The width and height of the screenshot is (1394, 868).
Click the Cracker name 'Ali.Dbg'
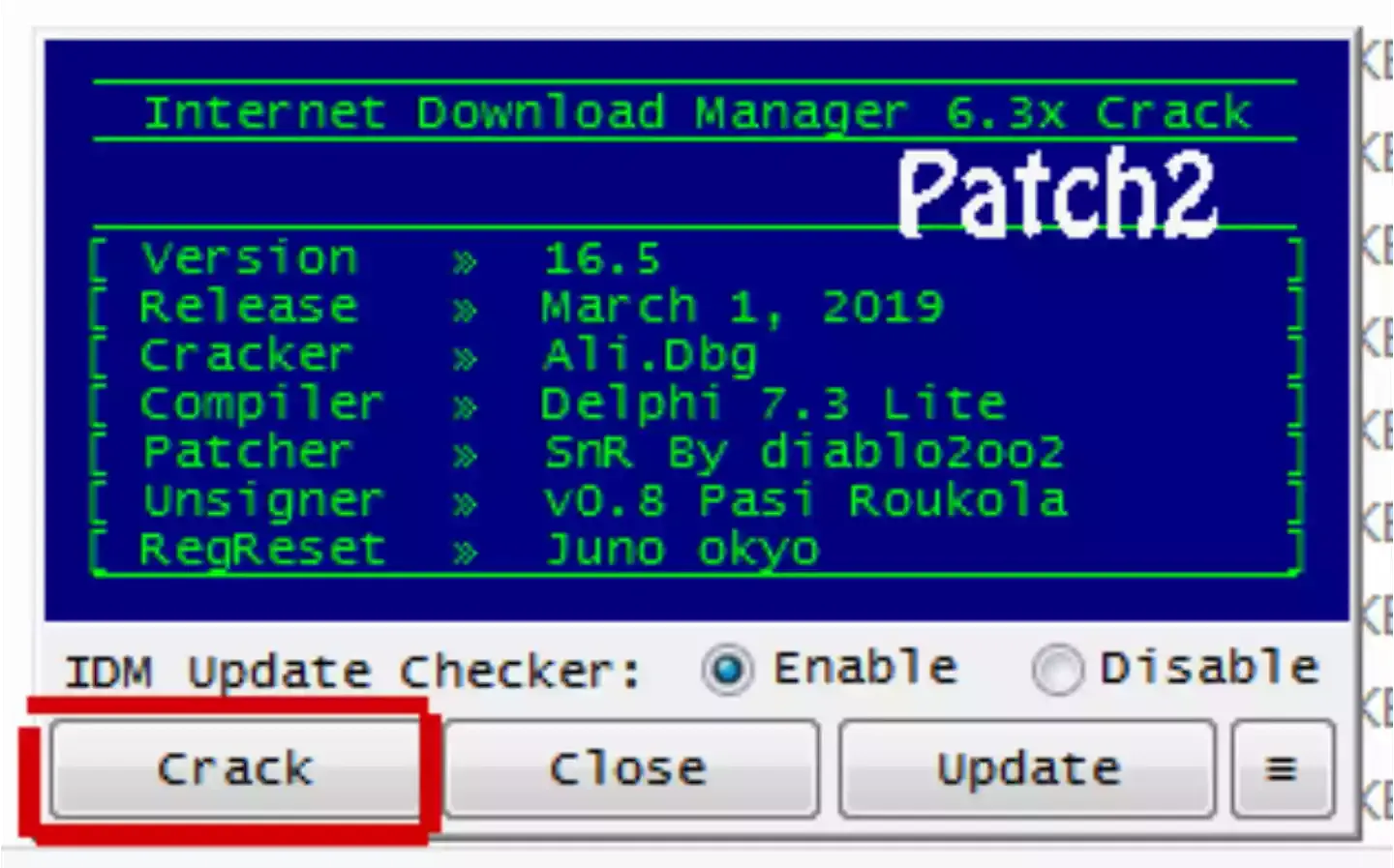(650, 356)
